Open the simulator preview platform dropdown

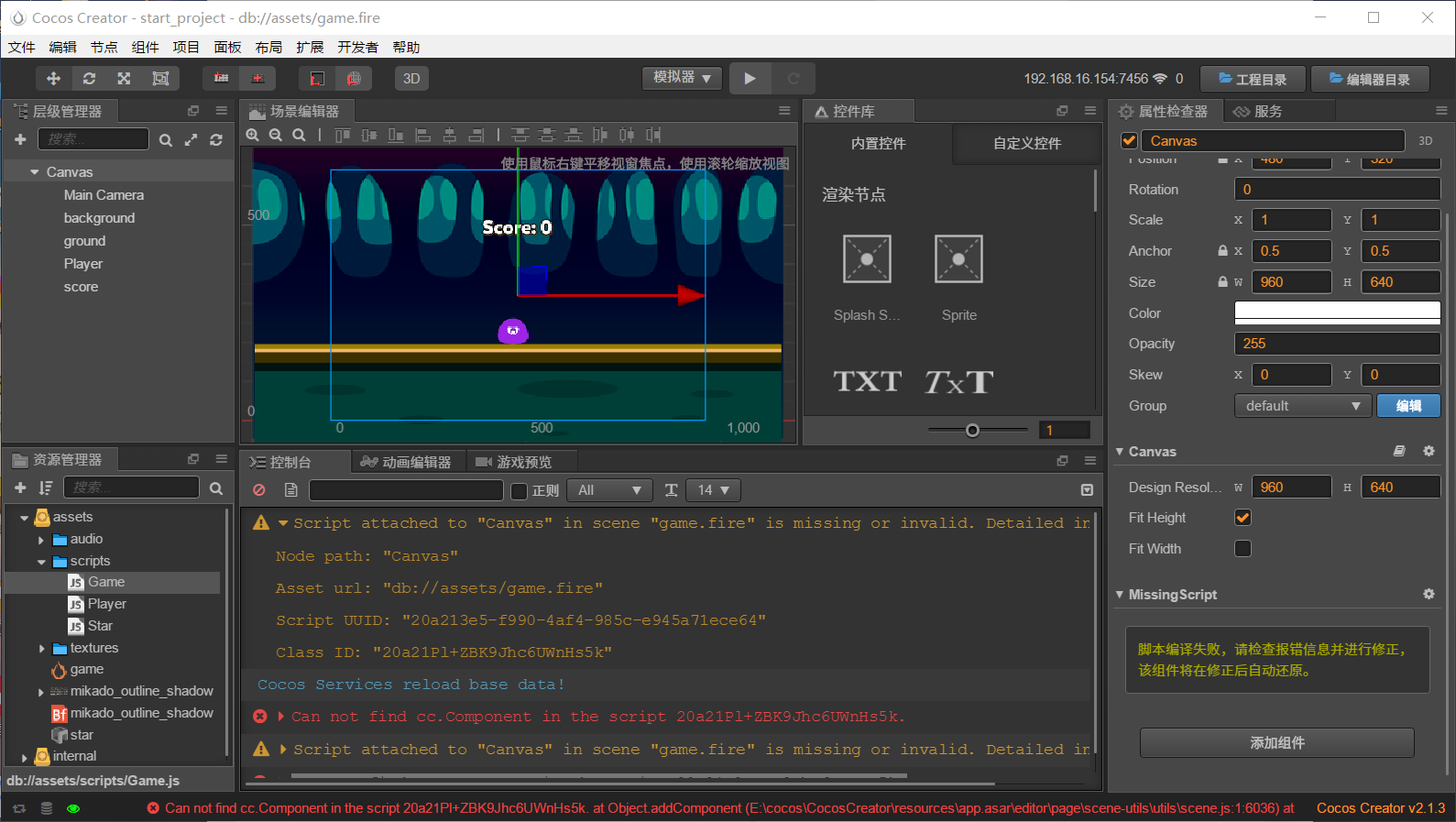[x=682, y=78]
